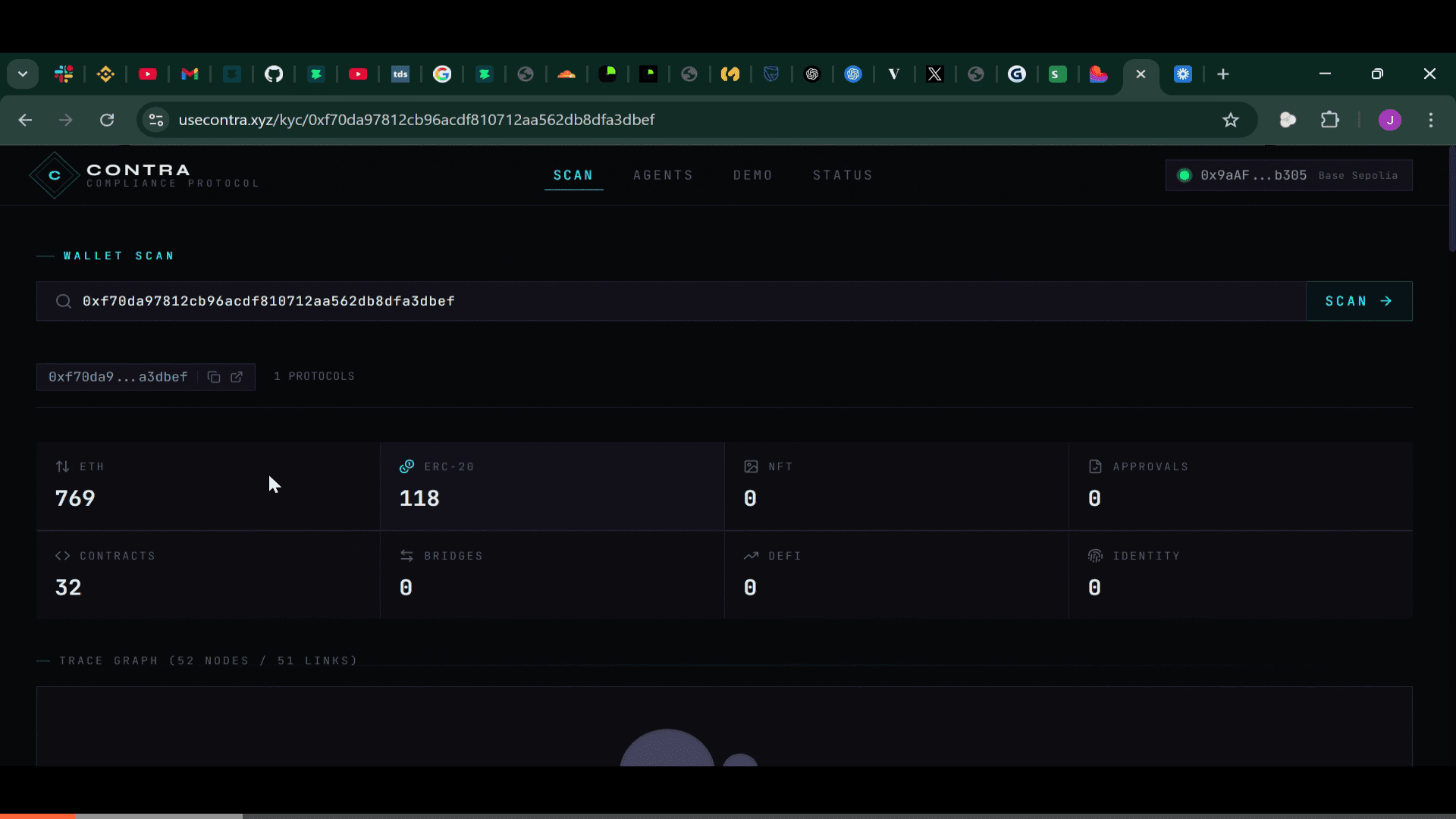Bookmark this page with star icon

1231,120
